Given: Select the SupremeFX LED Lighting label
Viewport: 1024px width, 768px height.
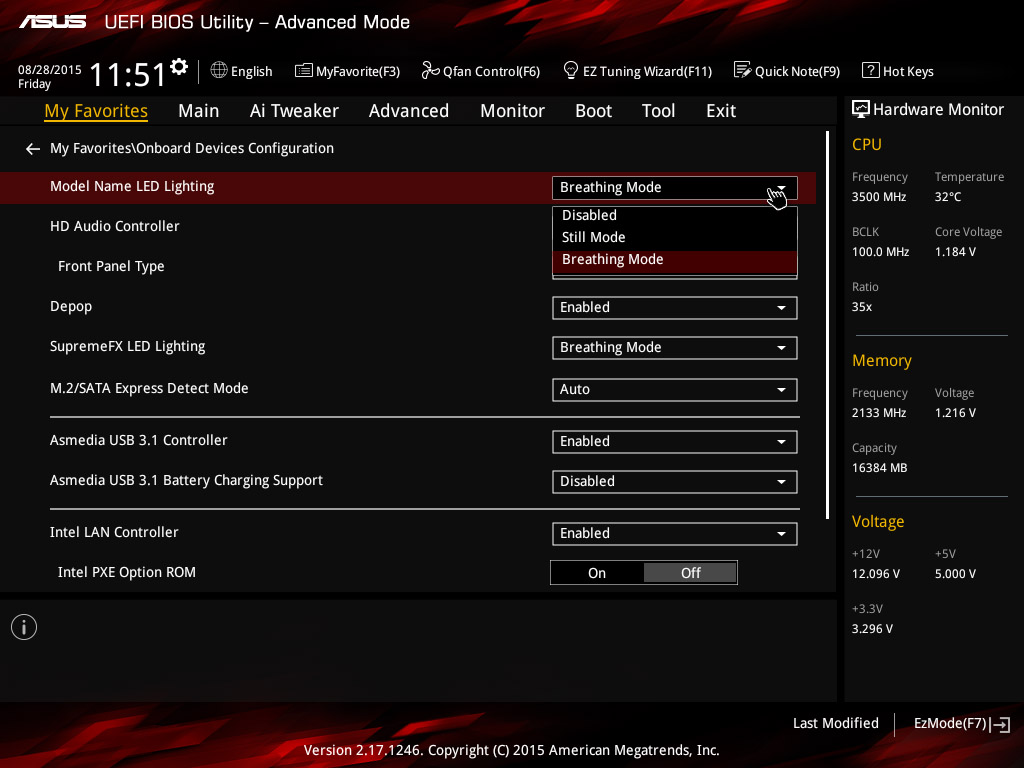Looking at the screenshot, I should click(127, 347).
